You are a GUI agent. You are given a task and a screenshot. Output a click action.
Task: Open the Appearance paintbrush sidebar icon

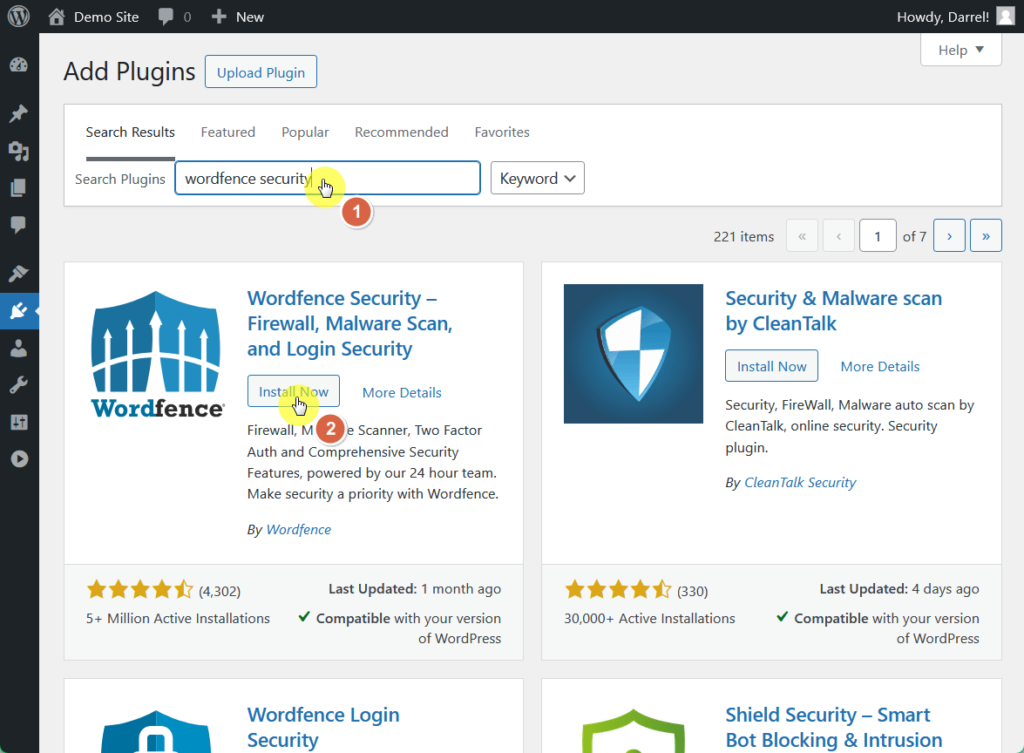[18, 273]
